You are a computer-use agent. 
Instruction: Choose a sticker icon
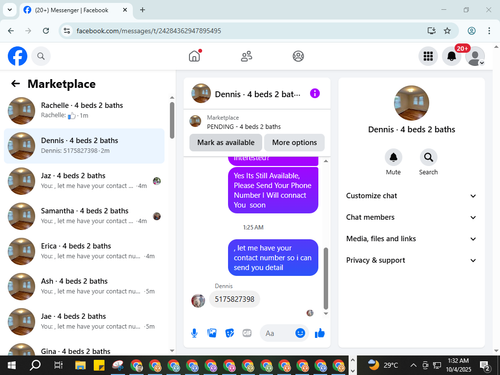[x=229, y=333]
